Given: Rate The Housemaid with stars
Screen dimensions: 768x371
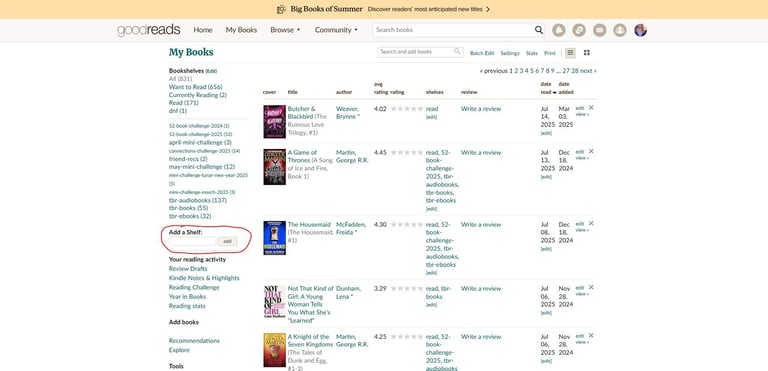Looking at the screenshot, I should tap(407, 224).
